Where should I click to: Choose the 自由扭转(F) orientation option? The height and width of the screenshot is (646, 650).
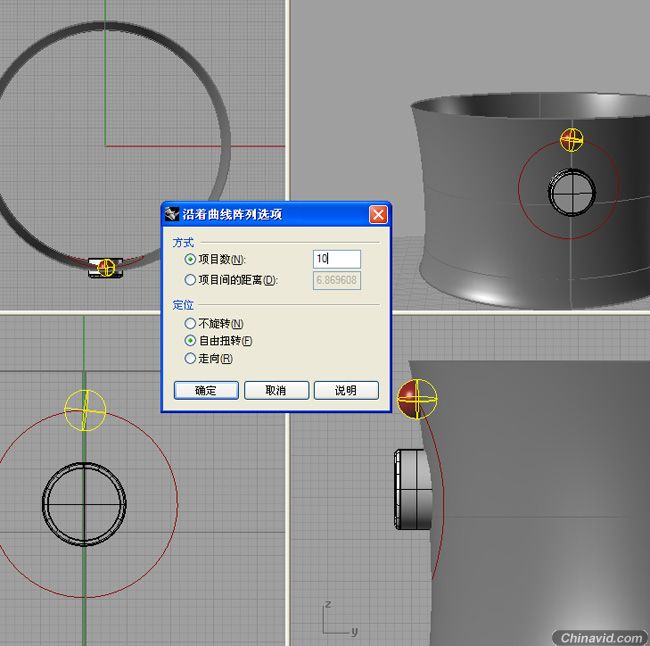pos(190,341)
